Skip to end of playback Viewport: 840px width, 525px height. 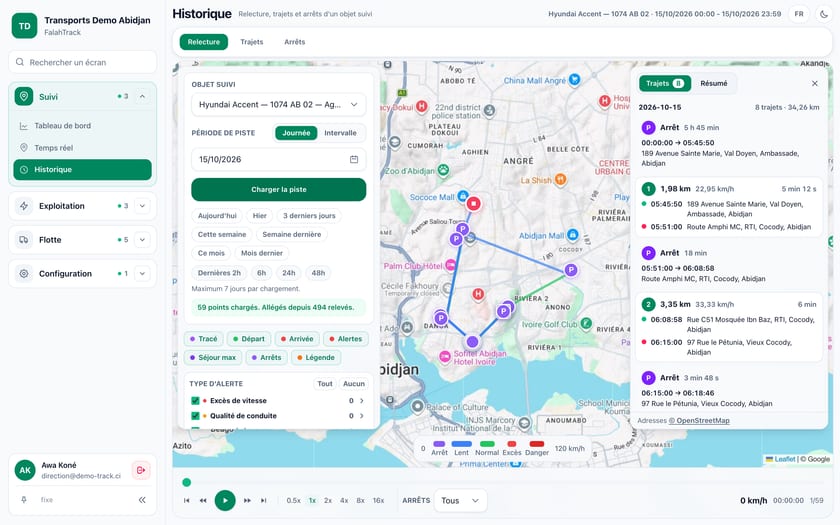click(264, 500)
